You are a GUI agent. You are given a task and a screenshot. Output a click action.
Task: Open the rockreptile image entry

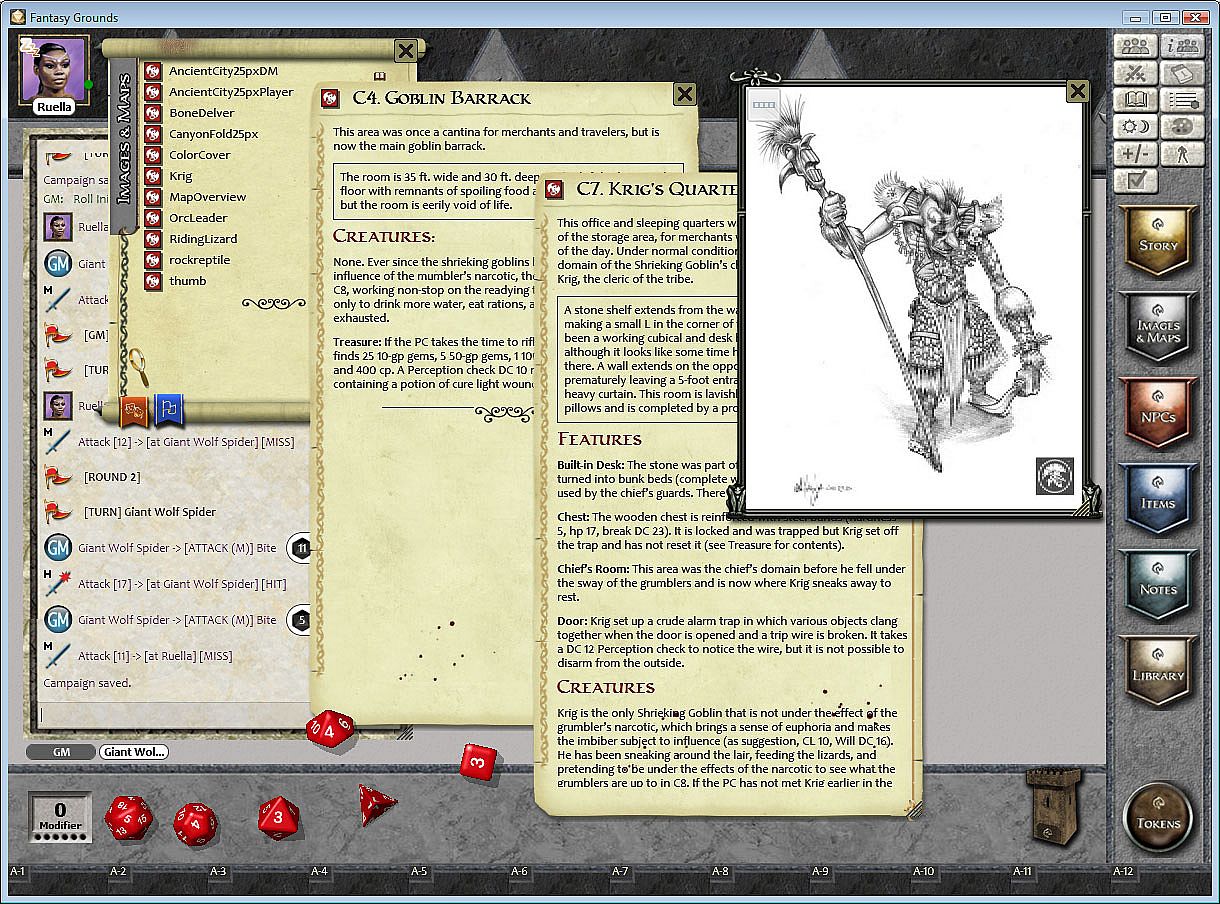tap(199, 260)
